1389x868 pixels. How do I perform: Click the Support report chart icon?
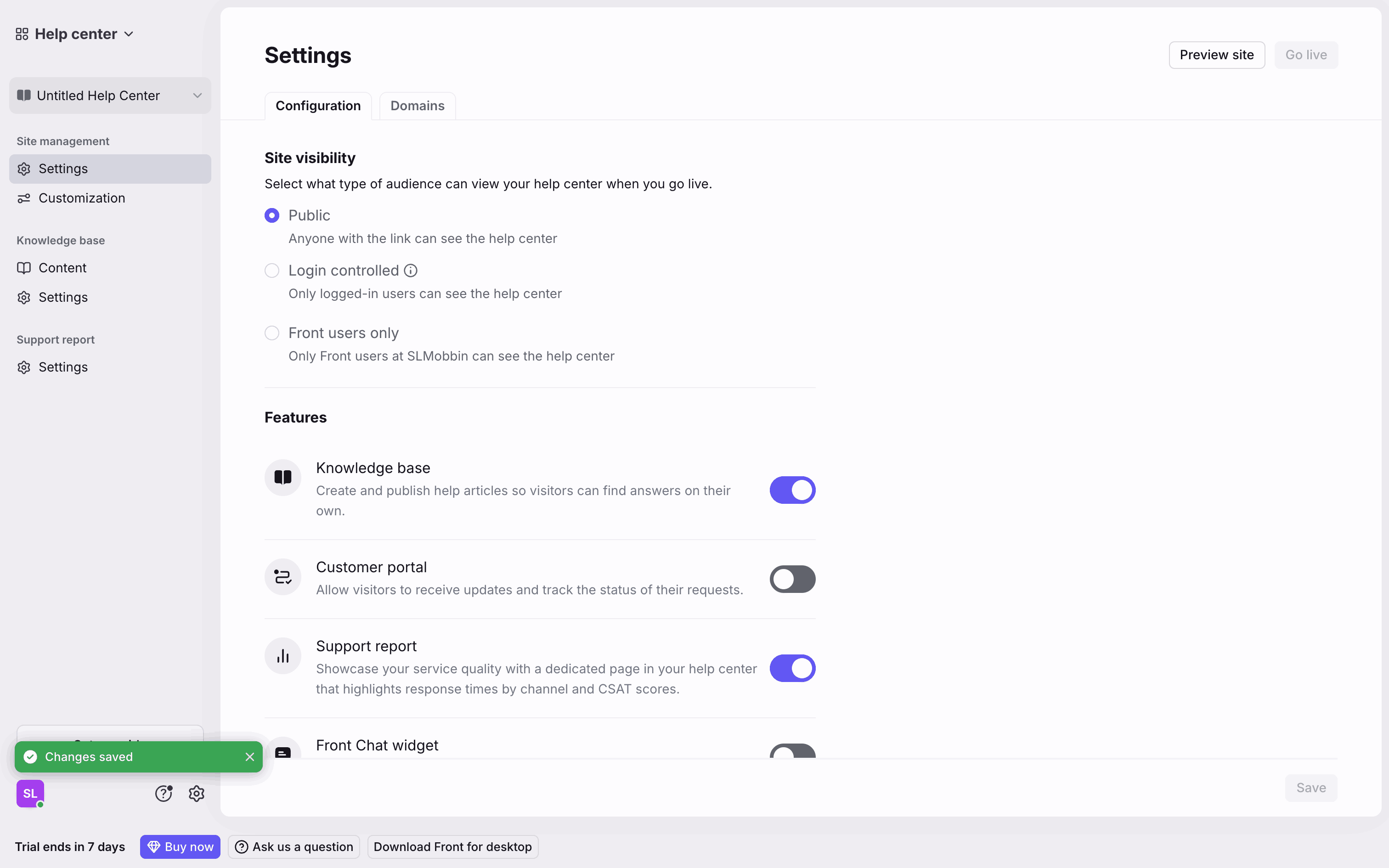click(283, 656)
